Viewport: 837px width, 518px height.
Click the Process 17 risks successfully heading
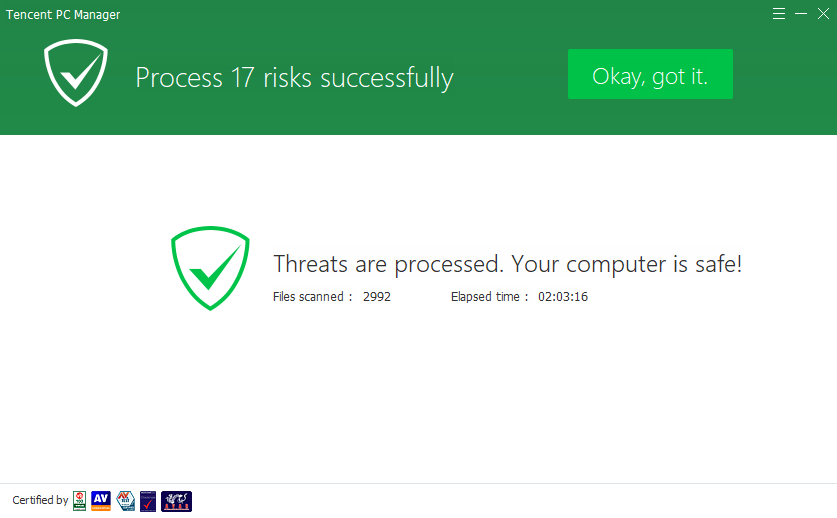295,78
